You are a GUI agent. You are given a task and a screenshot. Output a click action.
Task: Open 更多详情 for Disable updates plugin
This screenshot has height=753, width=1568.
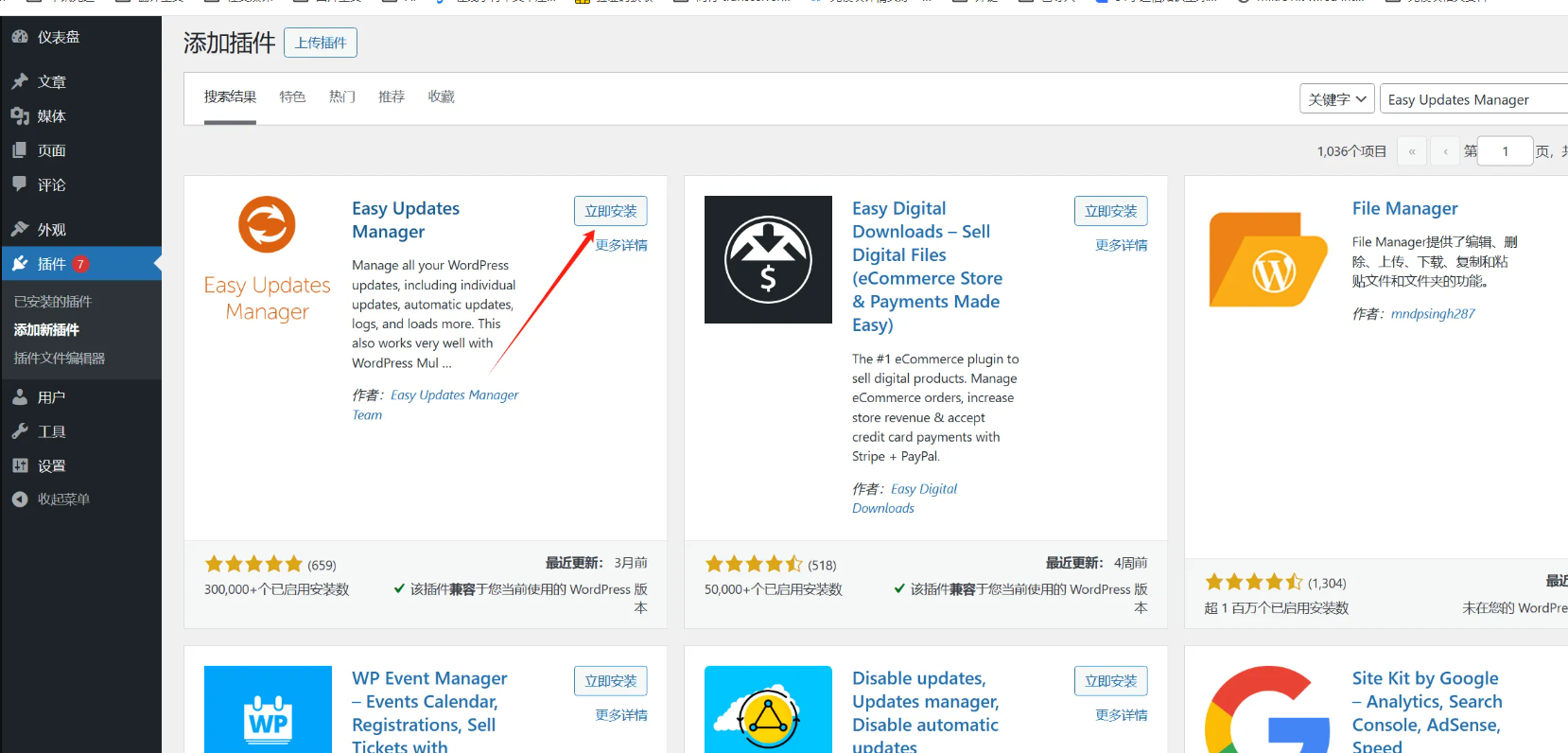[x=1122, y=715]
